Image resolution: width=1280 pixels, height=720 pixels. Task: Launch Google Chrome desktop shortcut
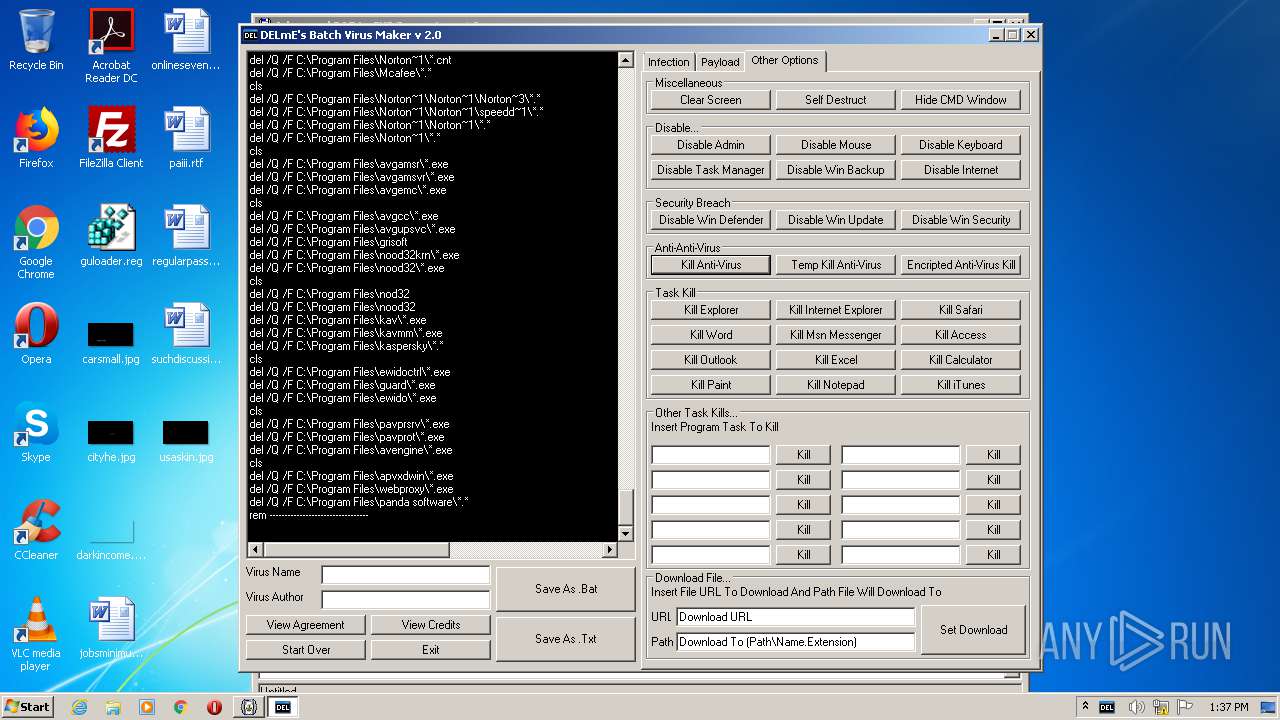tap(36, 242)
